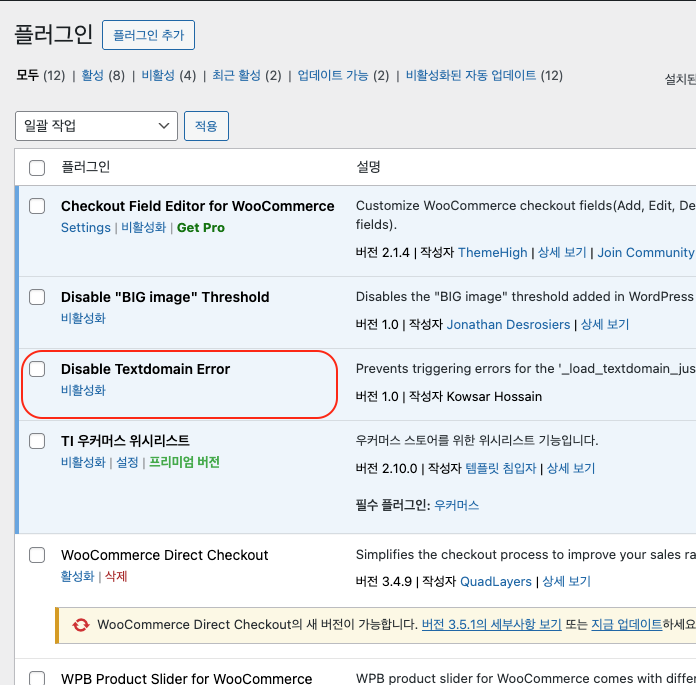Viewport: 696px width, 685px height.
Task: Click the 플러그인 page heading
Action: pyautogui.click(x=54, y=34)
